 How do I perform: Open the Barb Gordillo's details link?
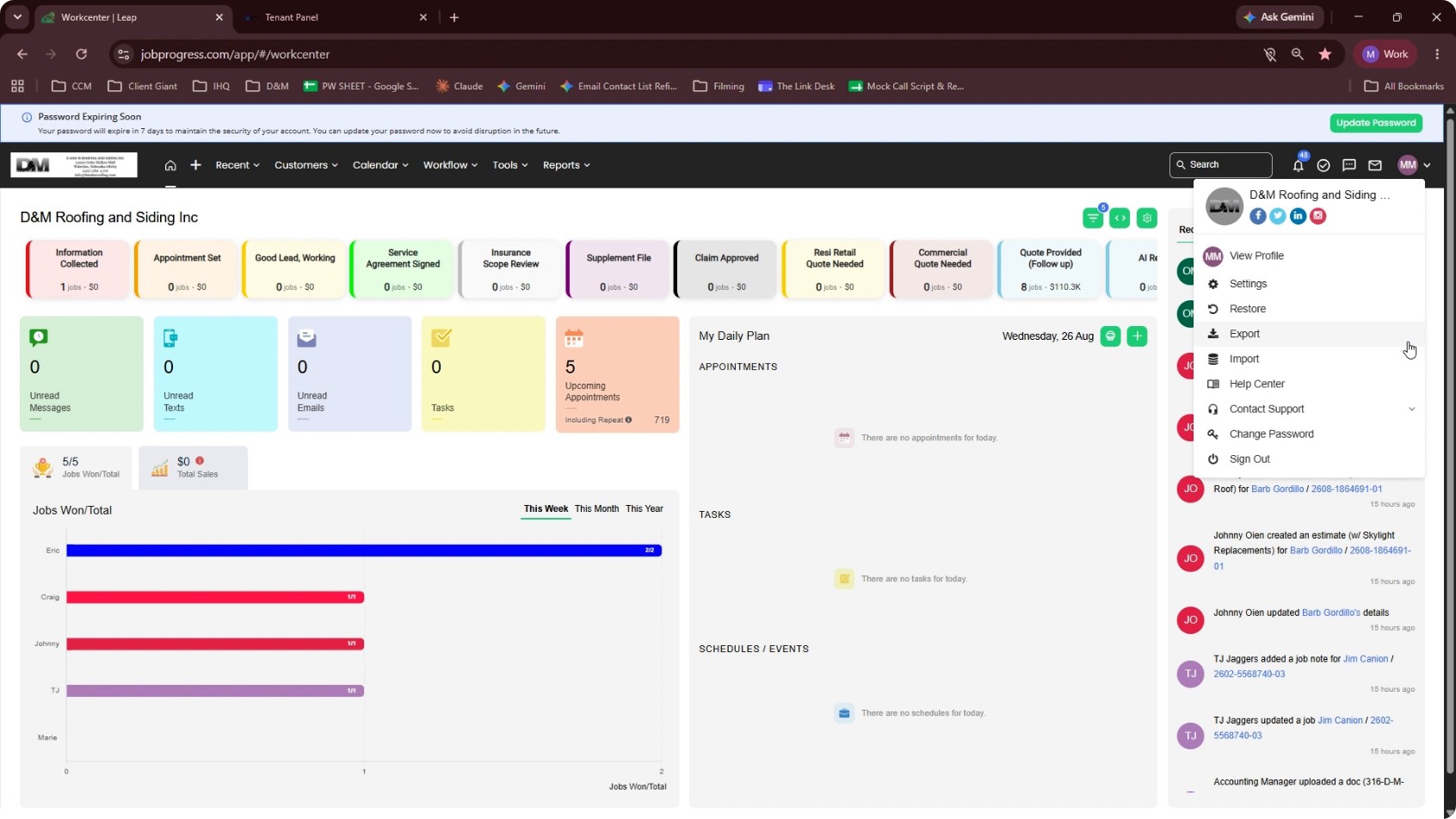(1331, 613)
